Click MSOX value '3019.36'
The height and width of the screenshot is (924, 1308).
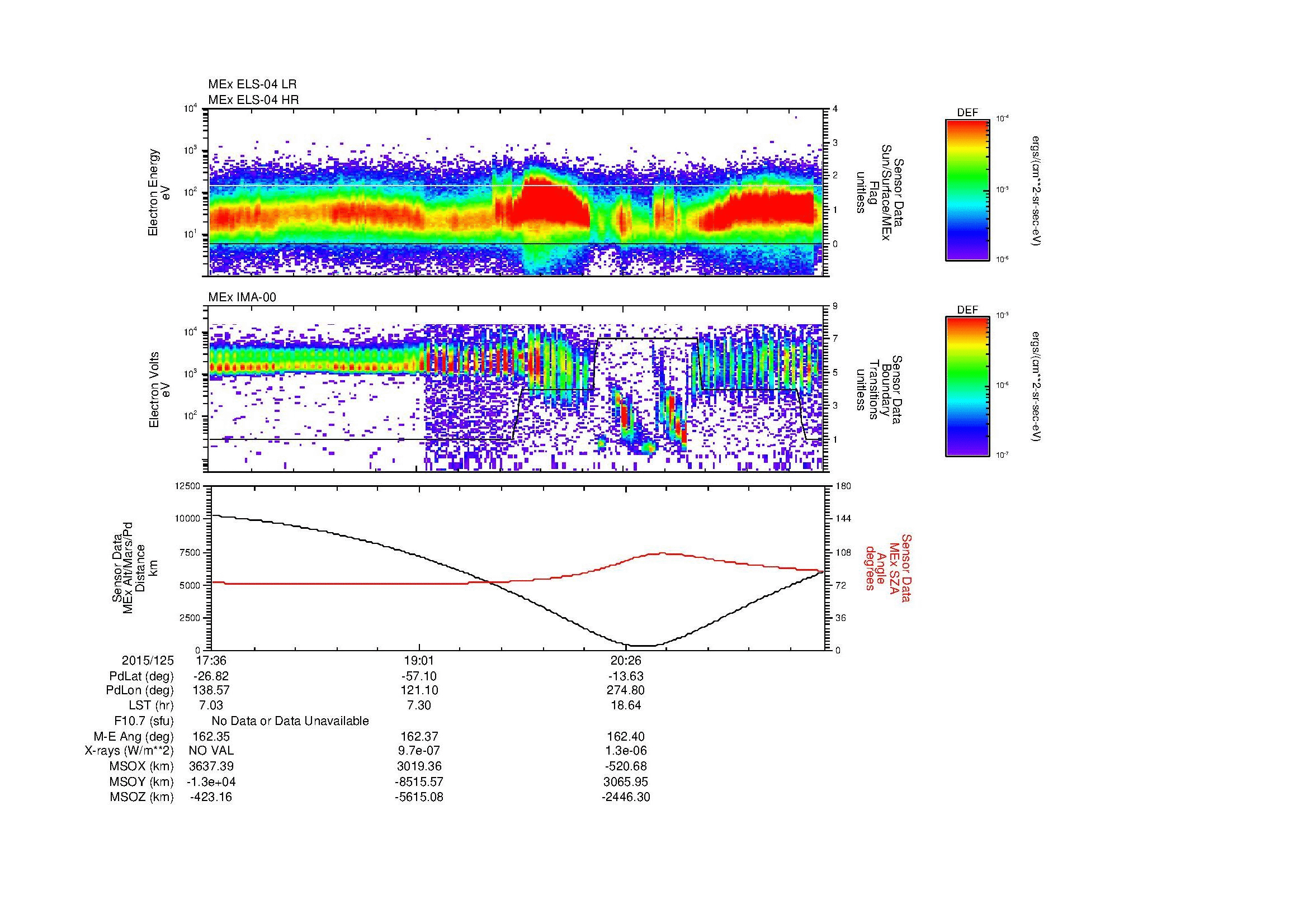pyautogui.click(x=419, y=766)
